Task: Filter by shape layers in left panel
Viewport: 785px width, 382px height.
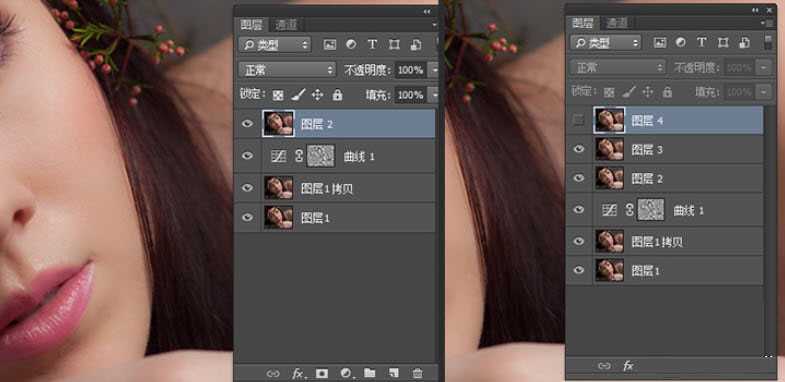Action: pos(394,45)
